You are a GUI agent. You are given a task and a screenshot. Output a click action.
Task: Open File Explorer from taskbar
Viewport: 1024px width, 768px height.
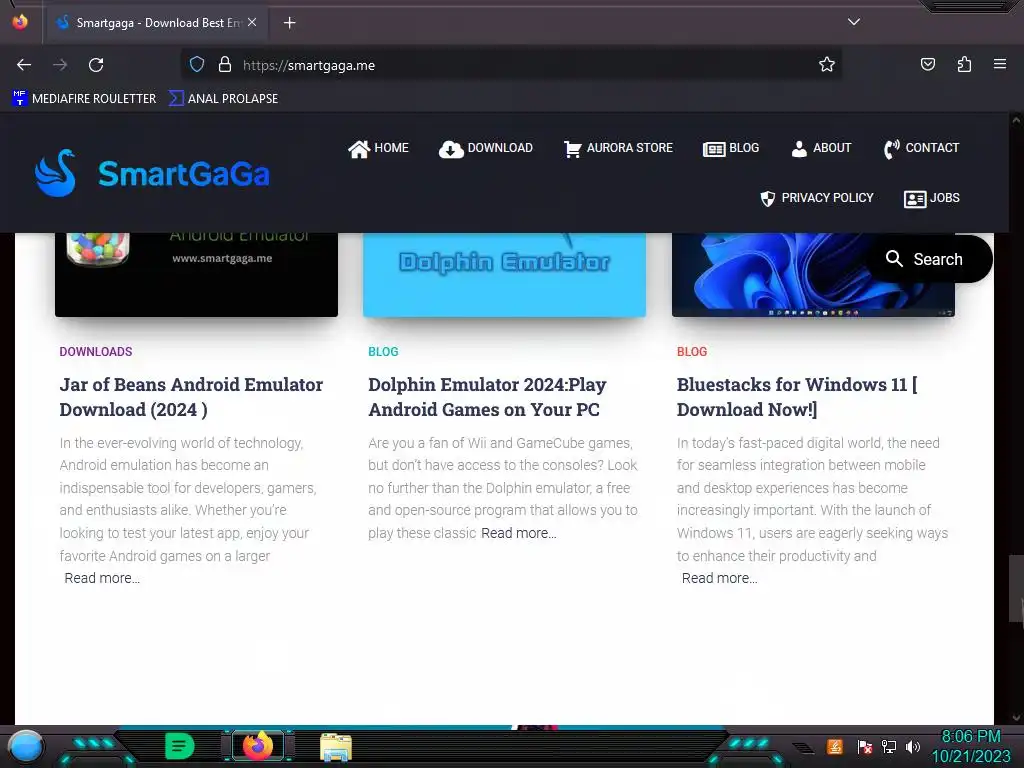336,747
